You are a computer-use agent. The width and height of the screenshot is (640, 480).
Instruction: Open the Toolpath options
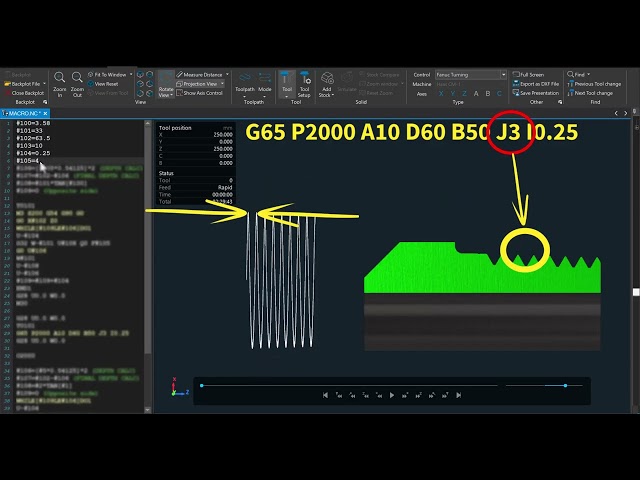(x=244, y=85)
